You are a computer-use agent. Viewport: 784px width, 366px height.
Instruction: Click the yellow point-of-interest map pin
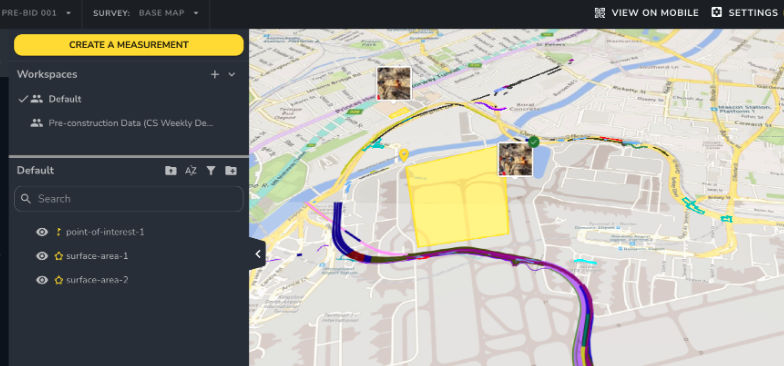[404, 155]
